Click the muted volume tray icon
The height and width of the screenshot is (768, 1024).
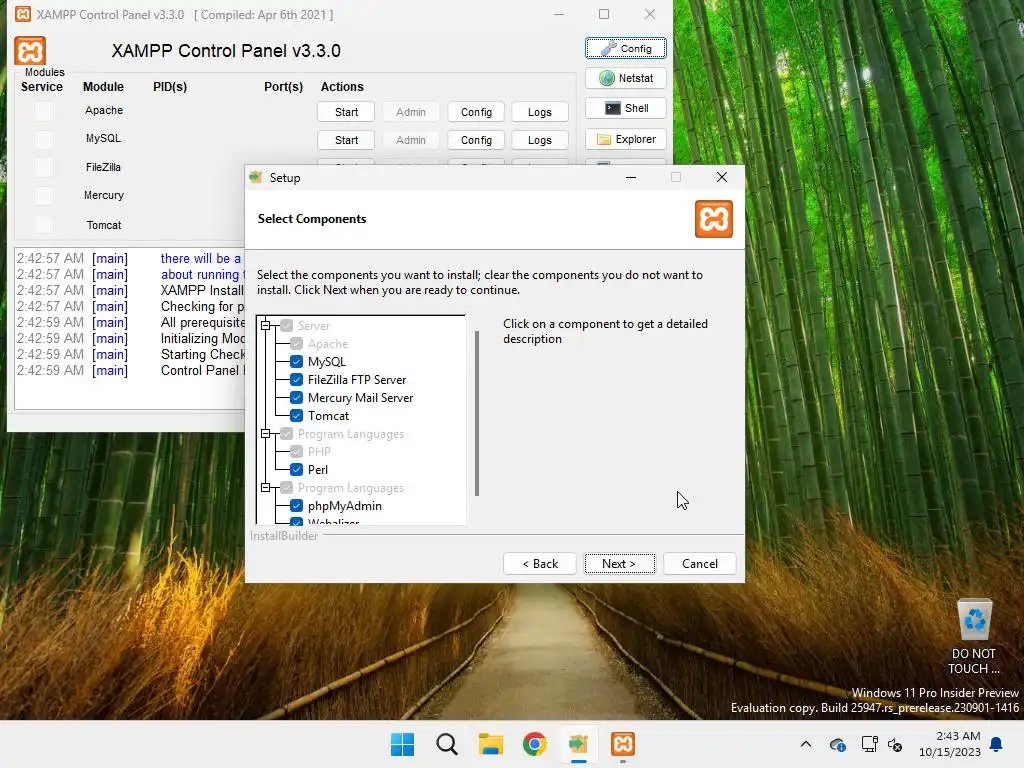pyautogui.click(x=895, y=744)
